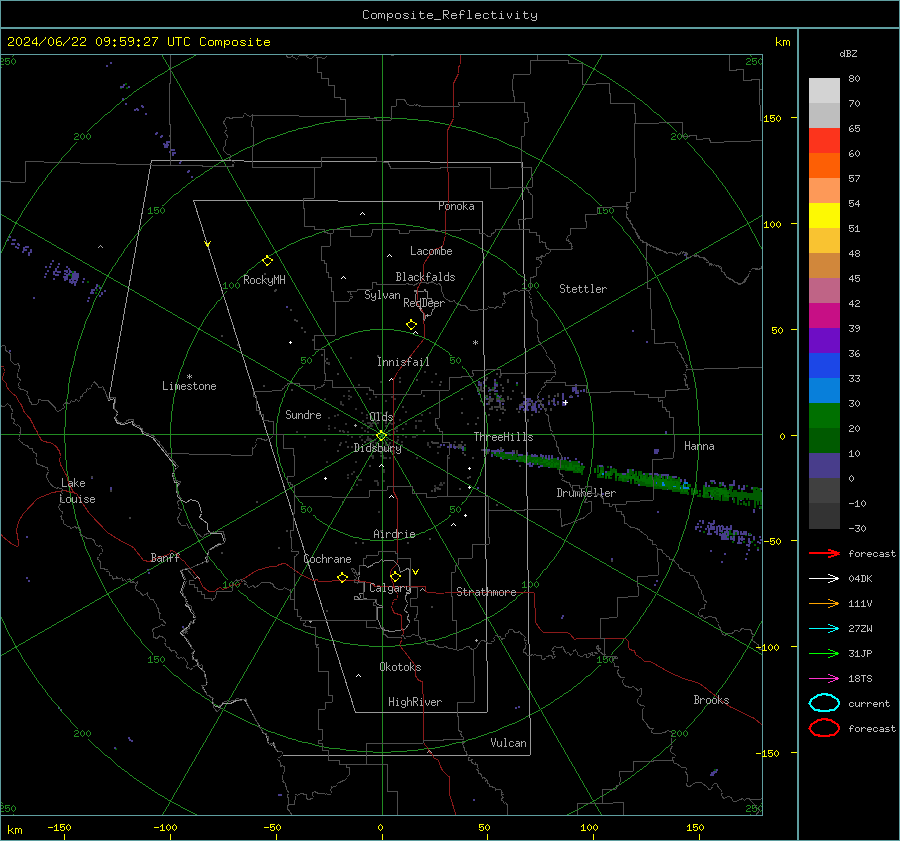
Task: Click the red forecast ellipse icon
Action: (824, 728)
